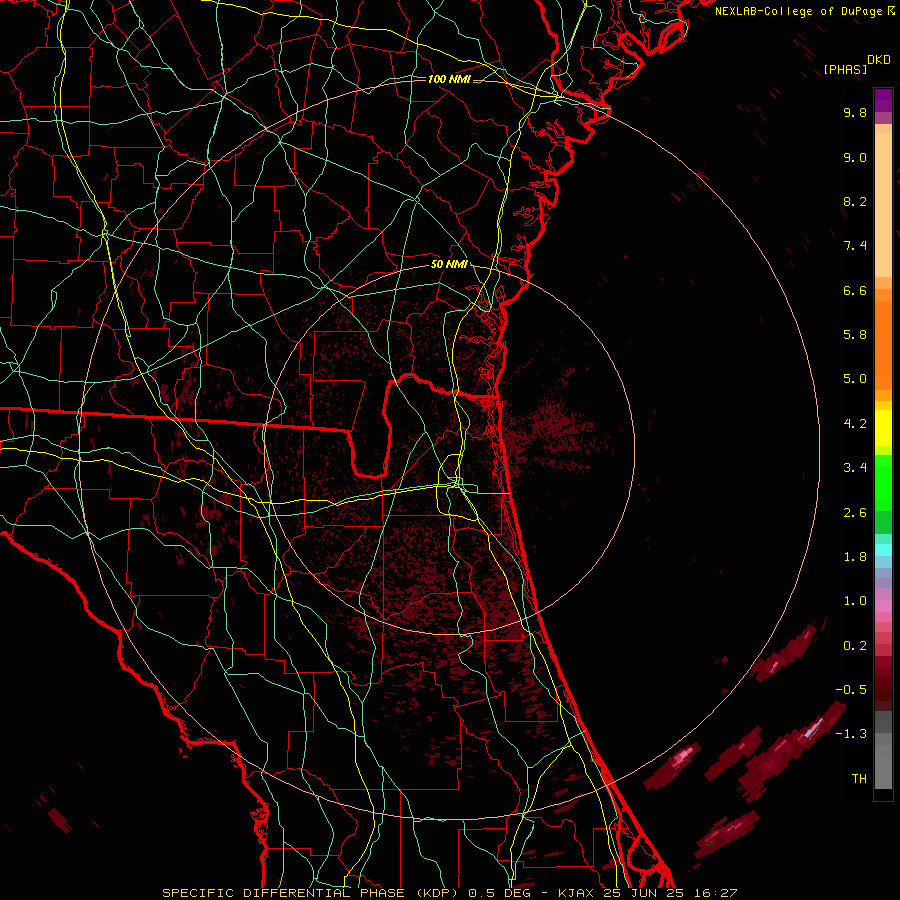Click the 8.2 value on the color scale

click(x=855, y=201)
